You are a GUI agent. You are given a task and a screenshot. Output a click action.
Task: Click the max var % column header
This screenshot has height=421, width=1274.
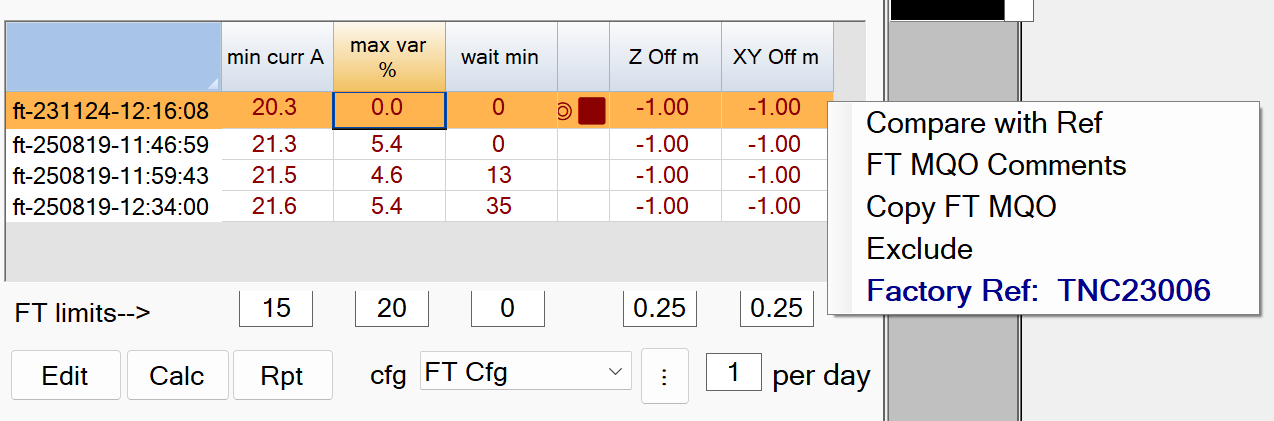point(390,57)
